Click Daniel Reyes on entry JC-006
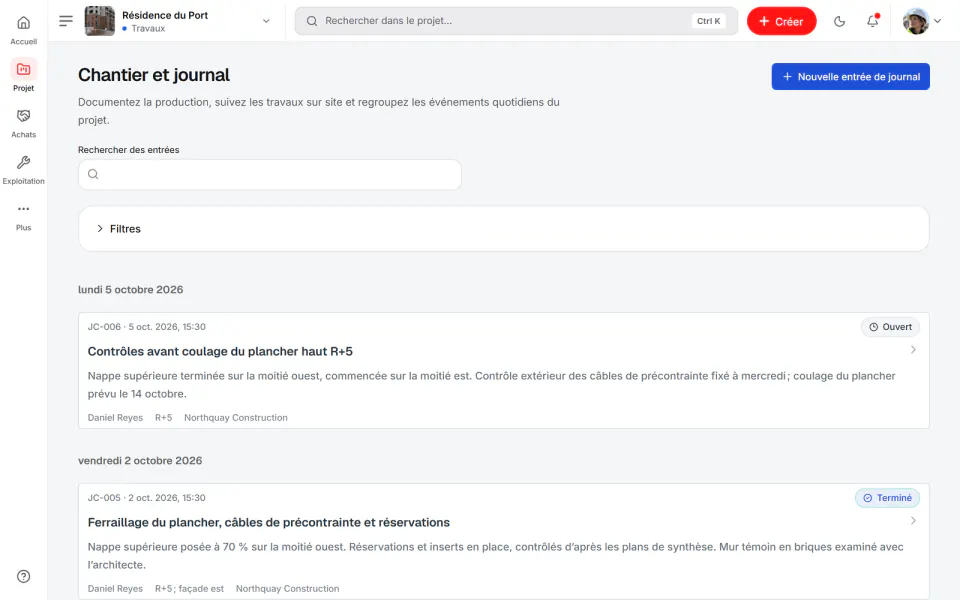The height and width of the screenshot is (600, 960). click(x=115, y=418)
